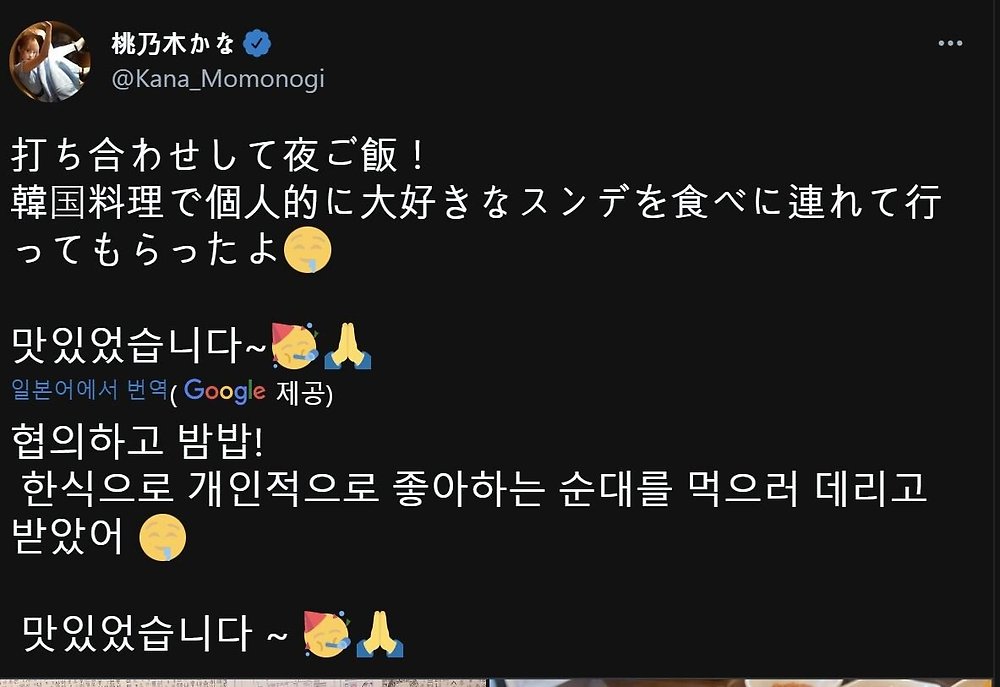
Task: Open the @Kana_Momonogi handle link
Action: (x=217, y=79)
